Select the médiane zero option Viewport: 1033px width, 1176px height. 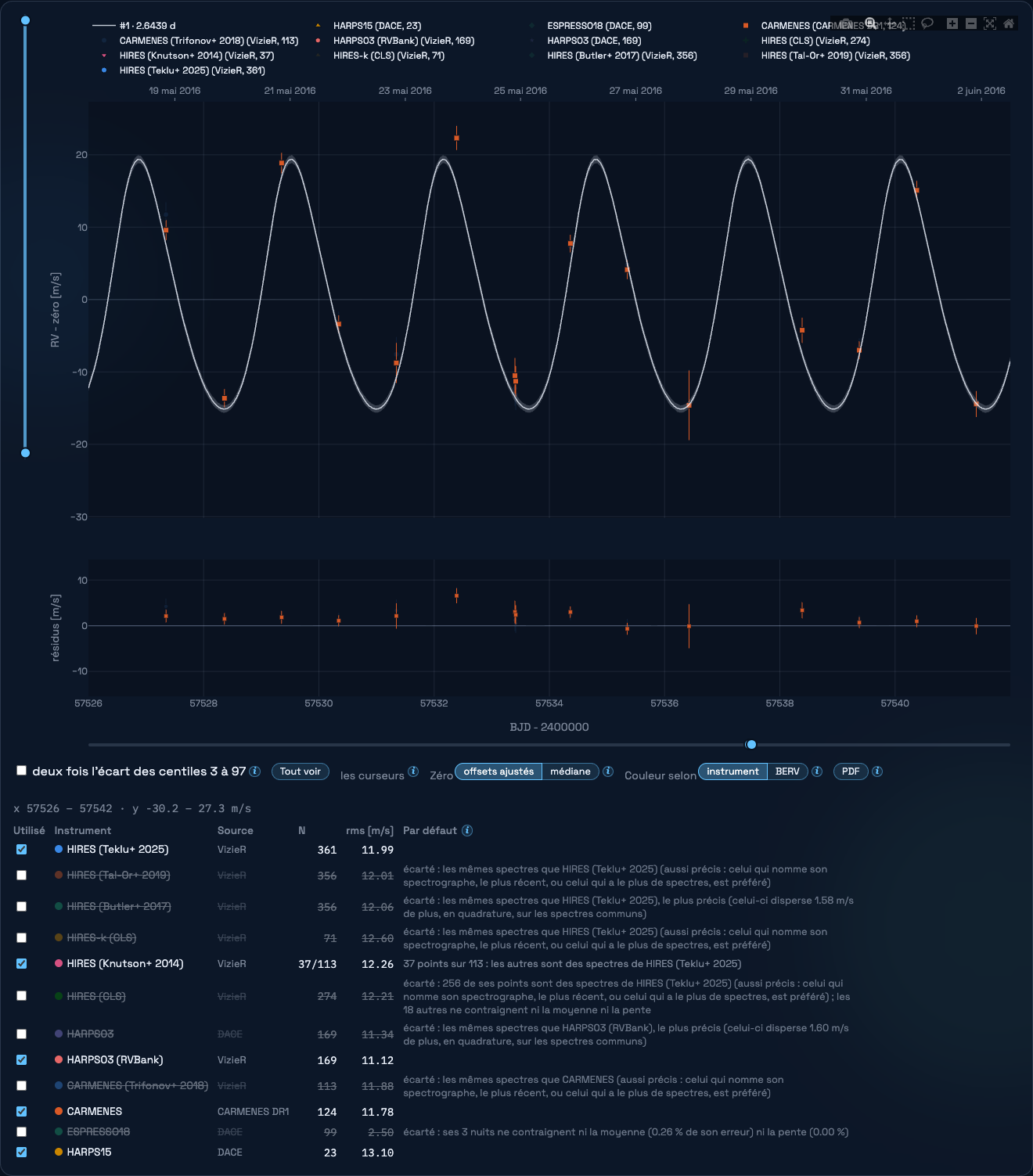tap(570, 771)
